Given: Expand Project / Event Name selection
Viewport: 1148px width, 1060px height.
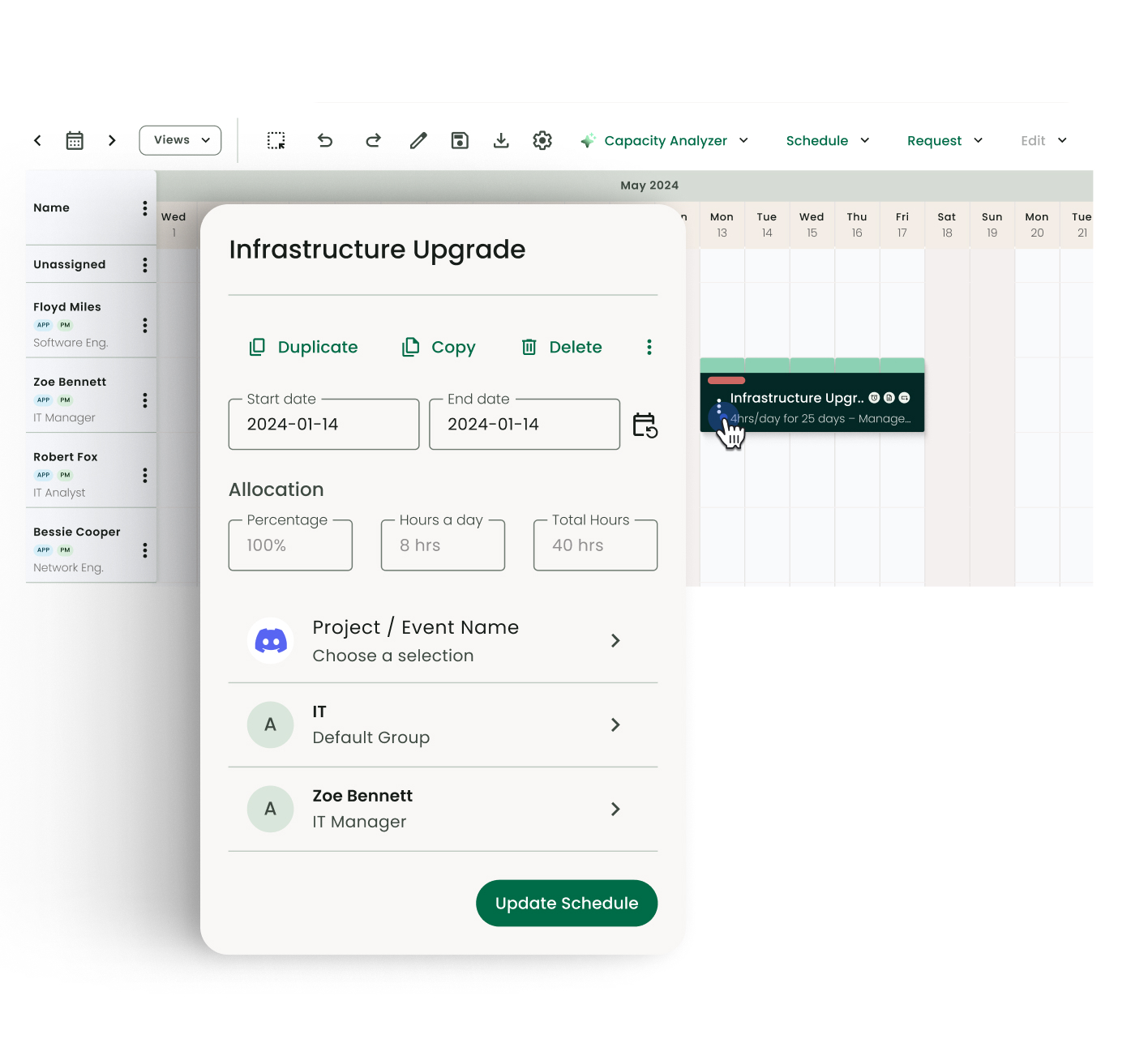Looking at the screenshot, I should pos(443,640).
